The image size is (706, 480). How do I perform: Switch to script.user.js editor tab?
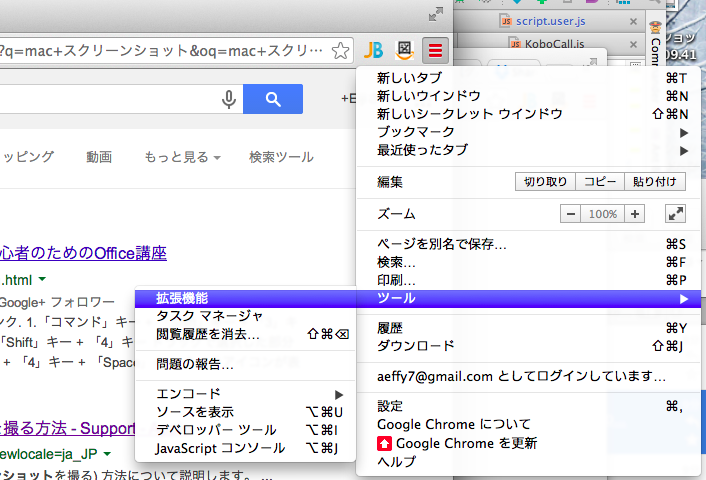click(550, 21)
